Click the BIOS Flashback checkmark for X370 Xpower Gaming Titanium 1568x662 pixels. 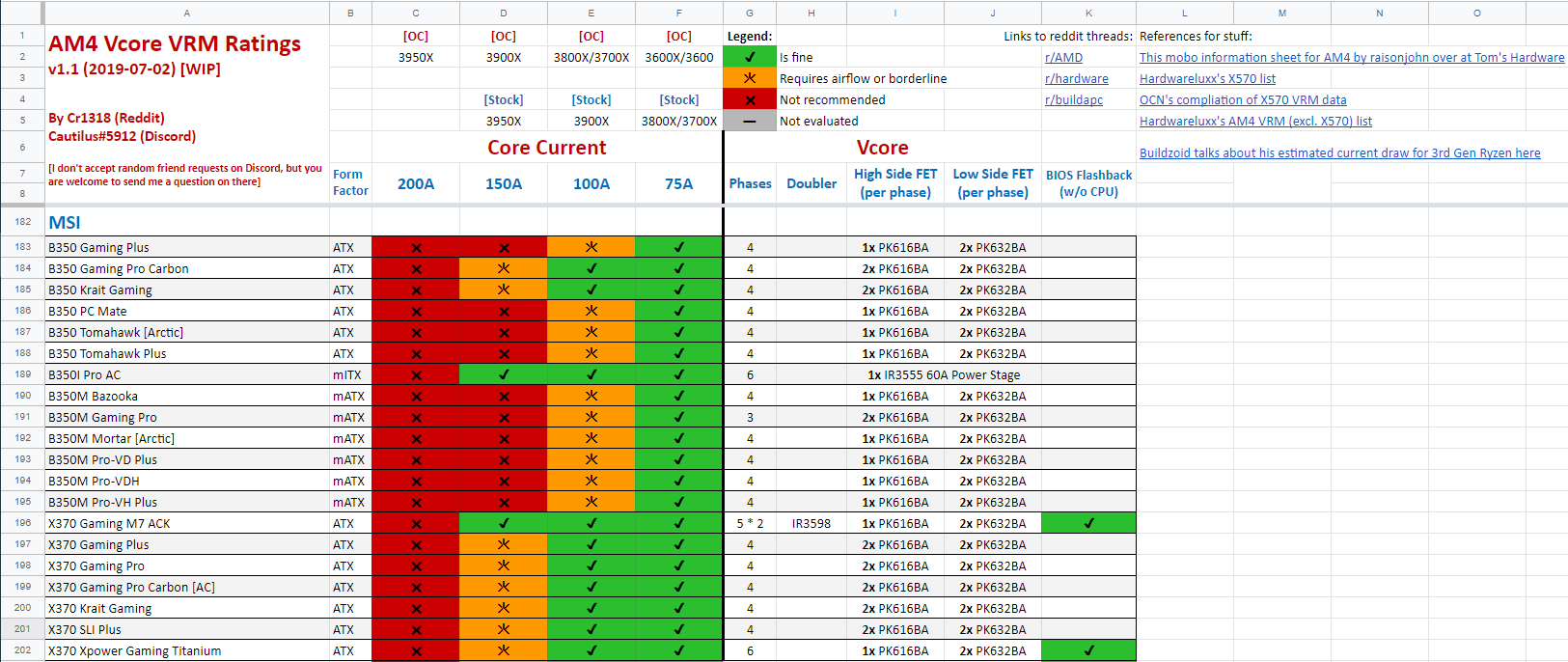(x=1088, y=650)
